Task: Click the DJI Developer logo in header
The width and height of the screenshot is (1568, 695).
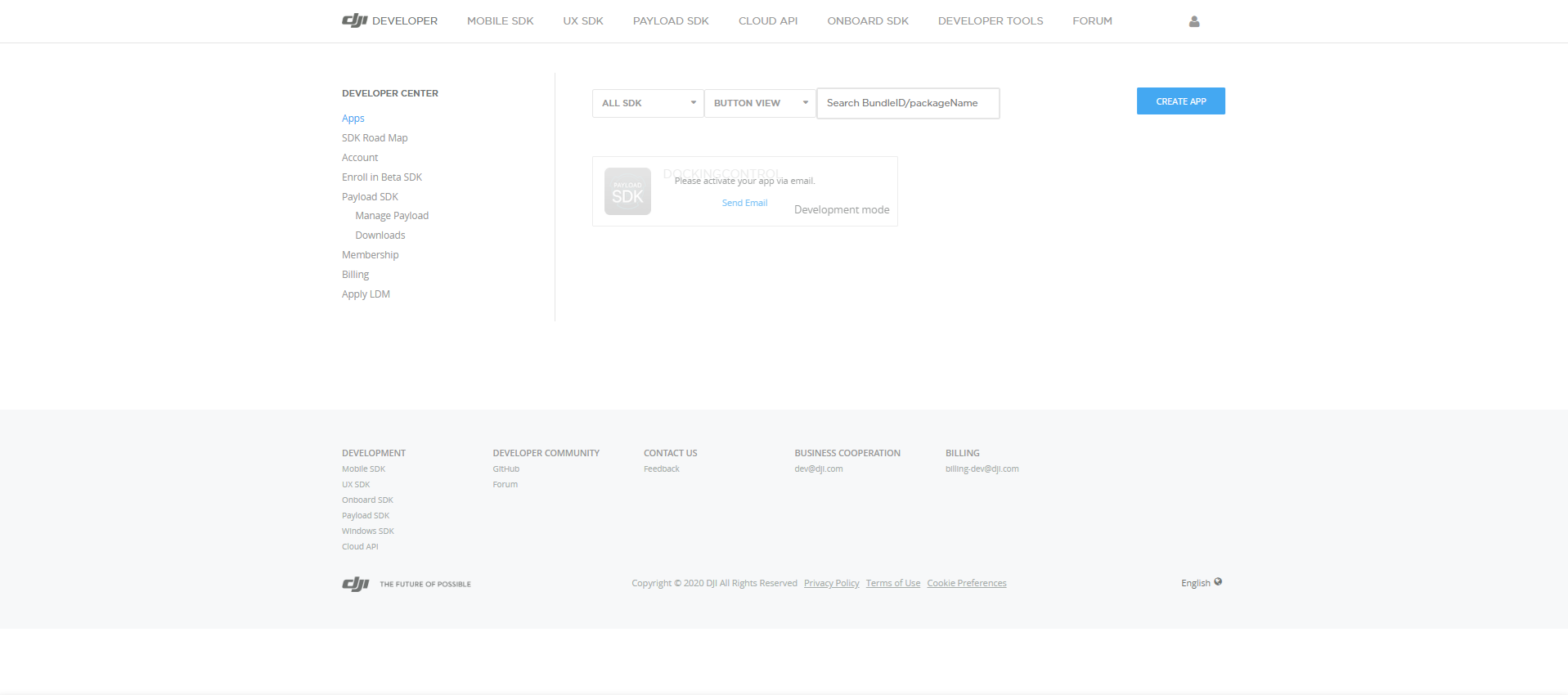Action: coord(389,21)
